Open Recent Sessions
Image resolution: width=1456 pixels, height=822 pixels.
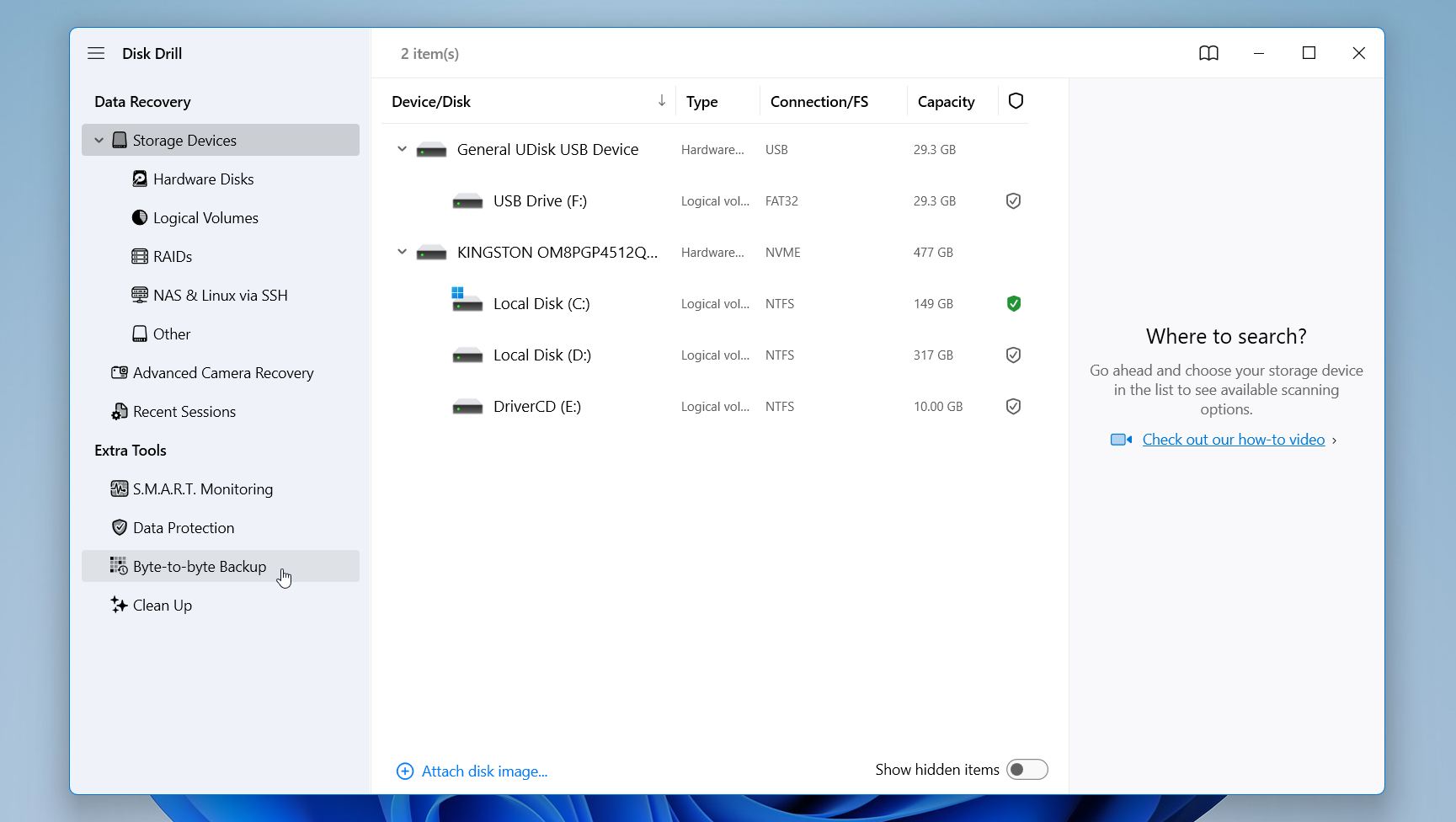184,411
